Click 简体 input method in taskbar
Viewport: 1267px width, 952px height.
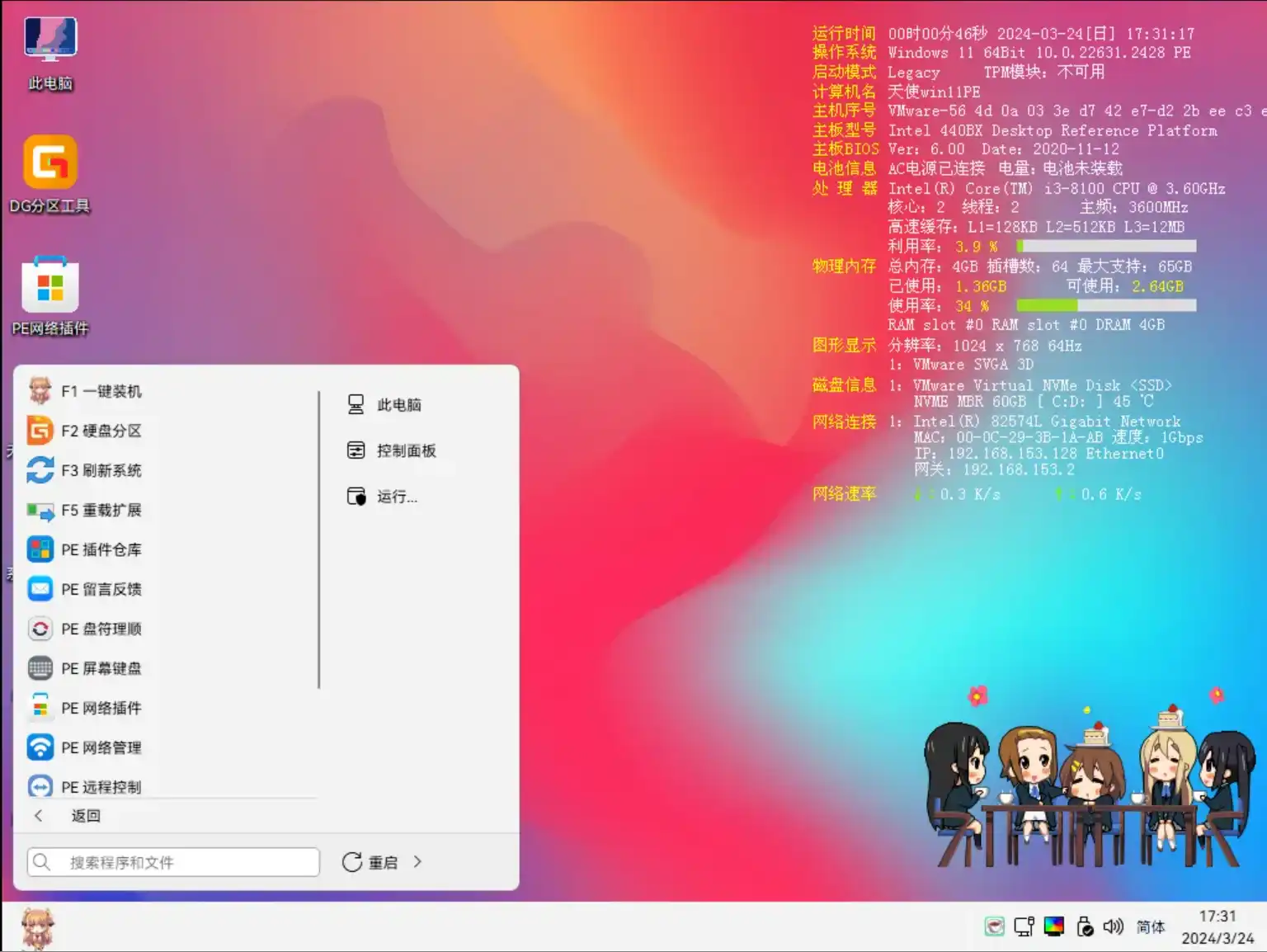click(1150, 926)
